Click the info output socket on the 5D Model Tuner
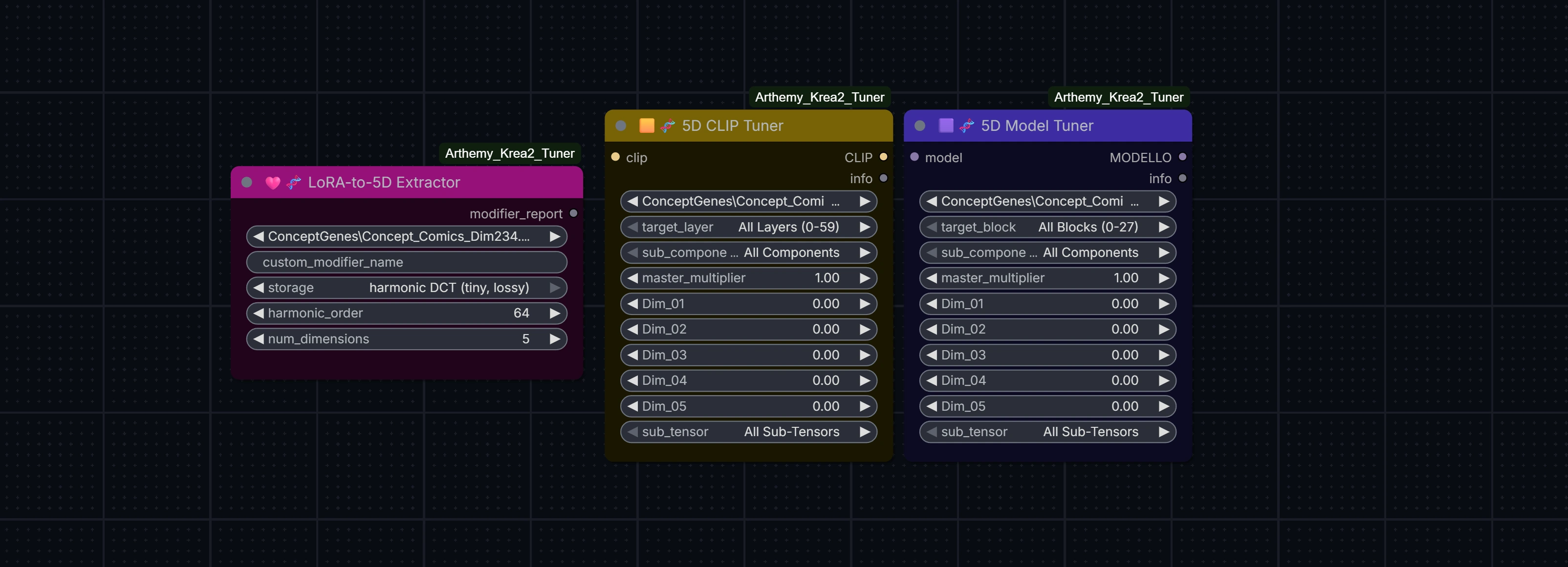Viewport: 1568px width, 567px height. [1182, 178]
